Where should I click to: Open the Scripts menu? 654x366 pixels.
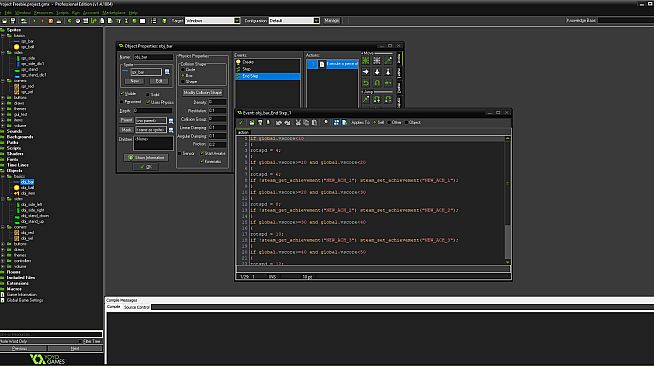[62, 13]
